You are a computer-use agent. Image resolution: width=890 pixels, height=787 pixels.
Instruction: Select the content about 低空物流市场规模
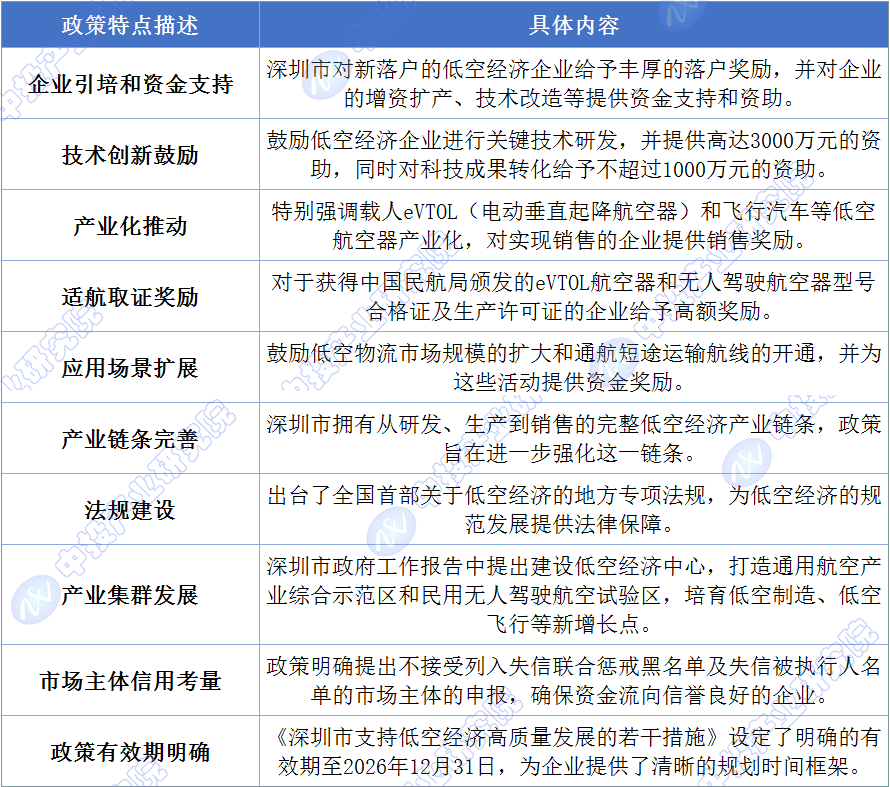point(574,368)
